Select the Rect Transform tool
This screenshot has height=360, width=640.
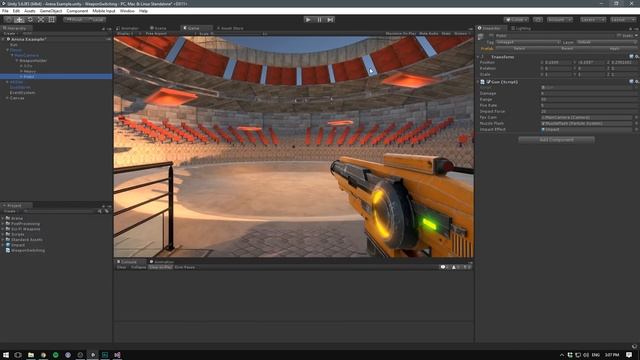[52, 20]
